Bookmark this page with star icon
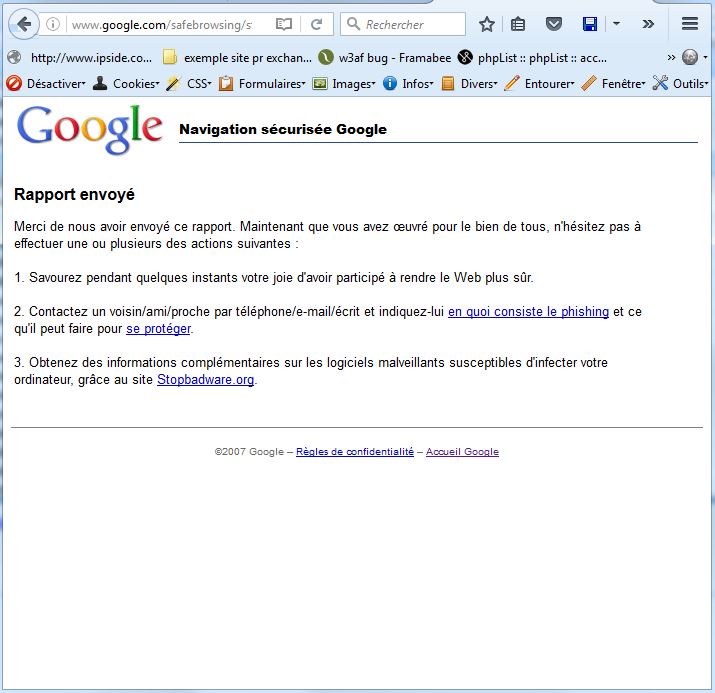The image size is (715, 693). tap(487, 24)
